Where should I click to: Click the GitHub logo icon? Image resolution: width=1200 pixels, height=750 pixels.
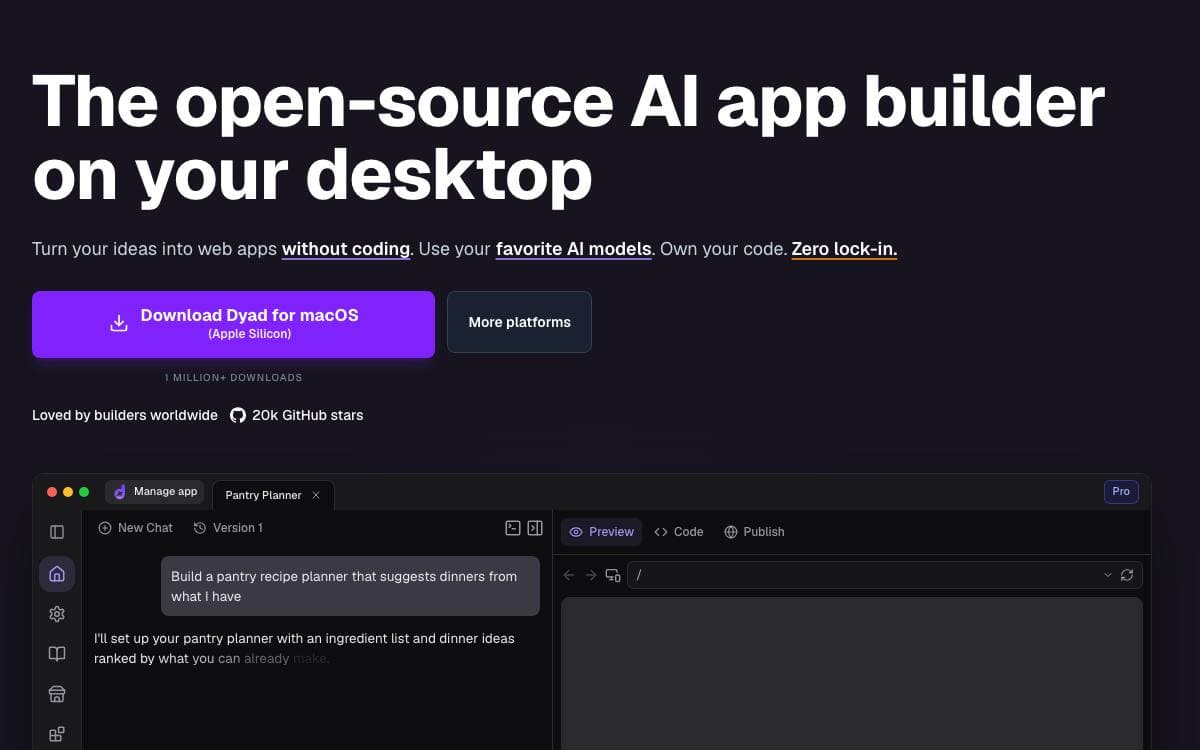238,415
